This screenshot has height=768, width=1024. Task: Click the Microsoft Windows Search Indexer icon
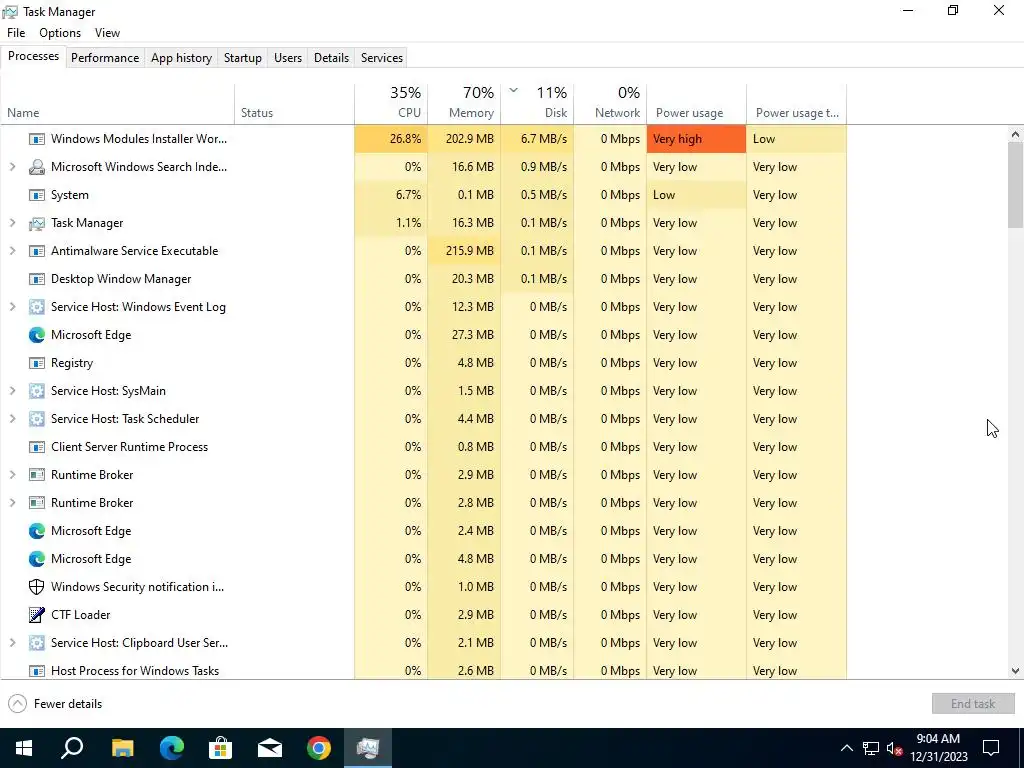coord(37,167)
